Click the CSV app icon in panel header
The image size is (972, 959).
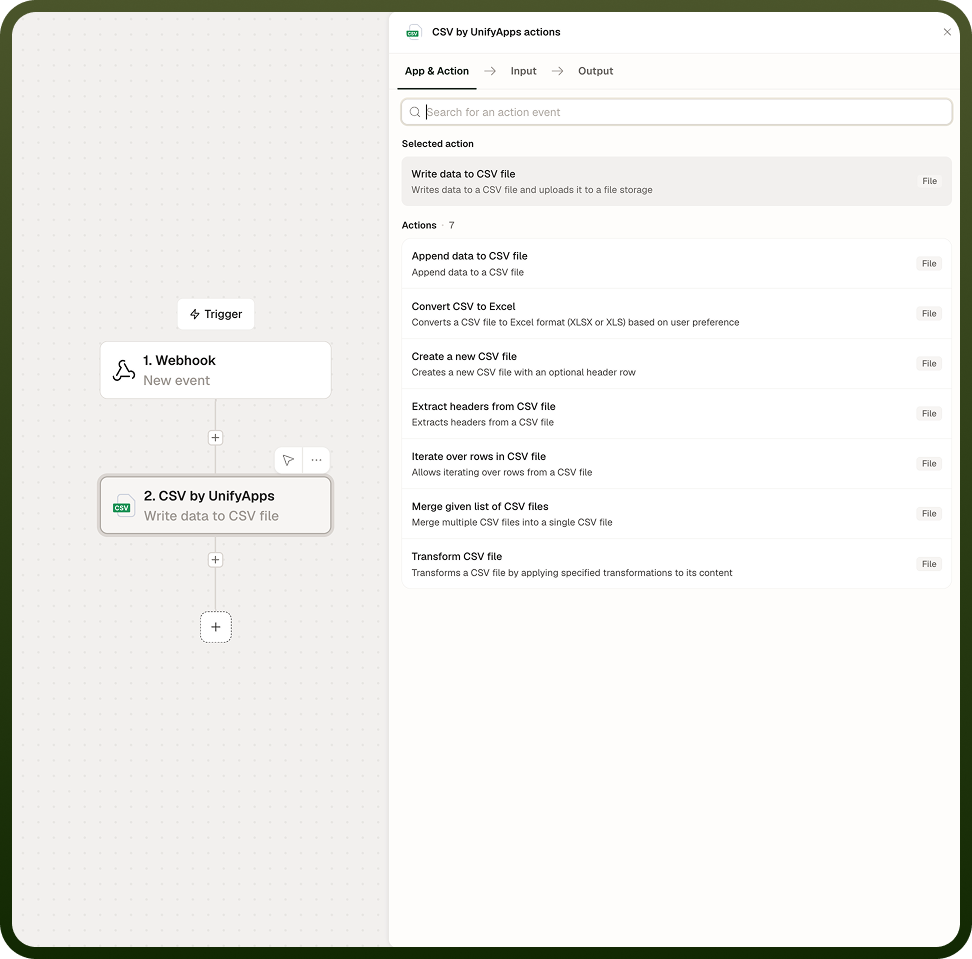(413, 32)
